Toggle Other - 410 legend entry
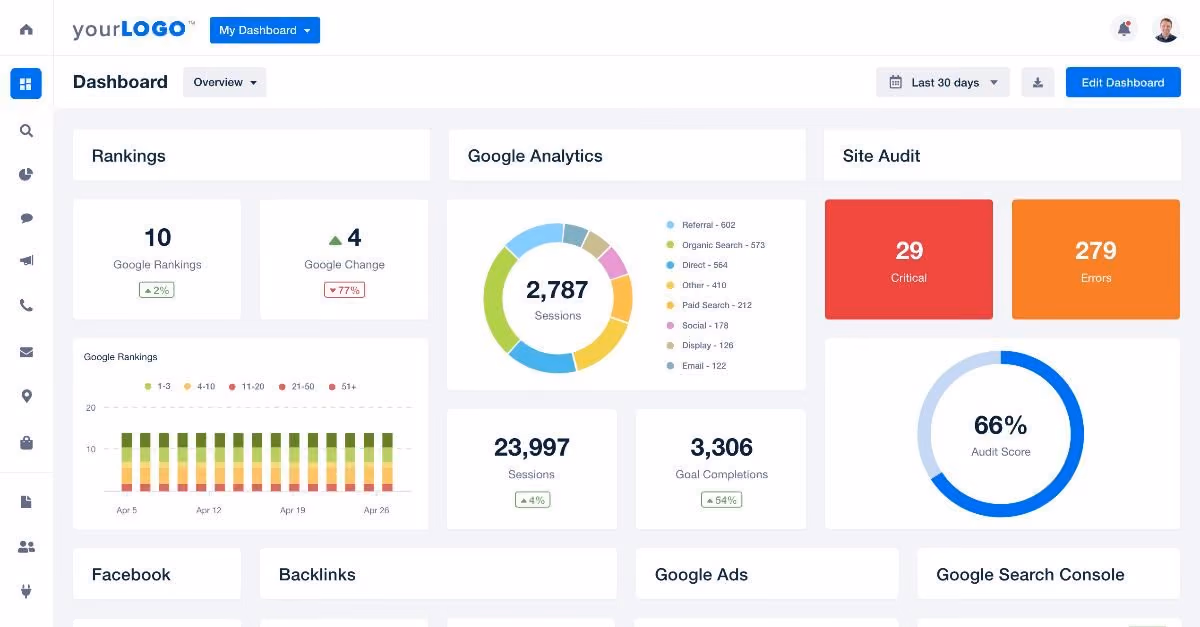1200x627 pixels. (697, 285)
